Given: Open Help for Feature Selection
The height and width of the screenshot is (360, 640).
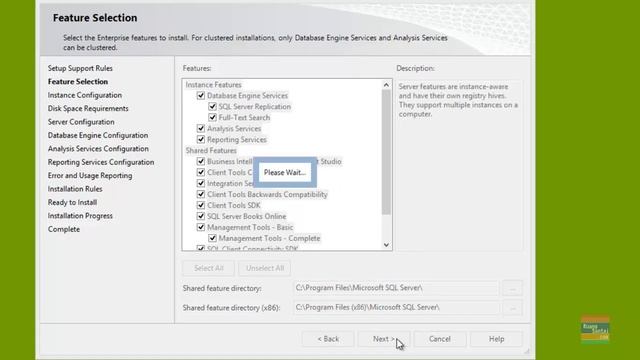Looking at the screenshot, I should (496, 339).
